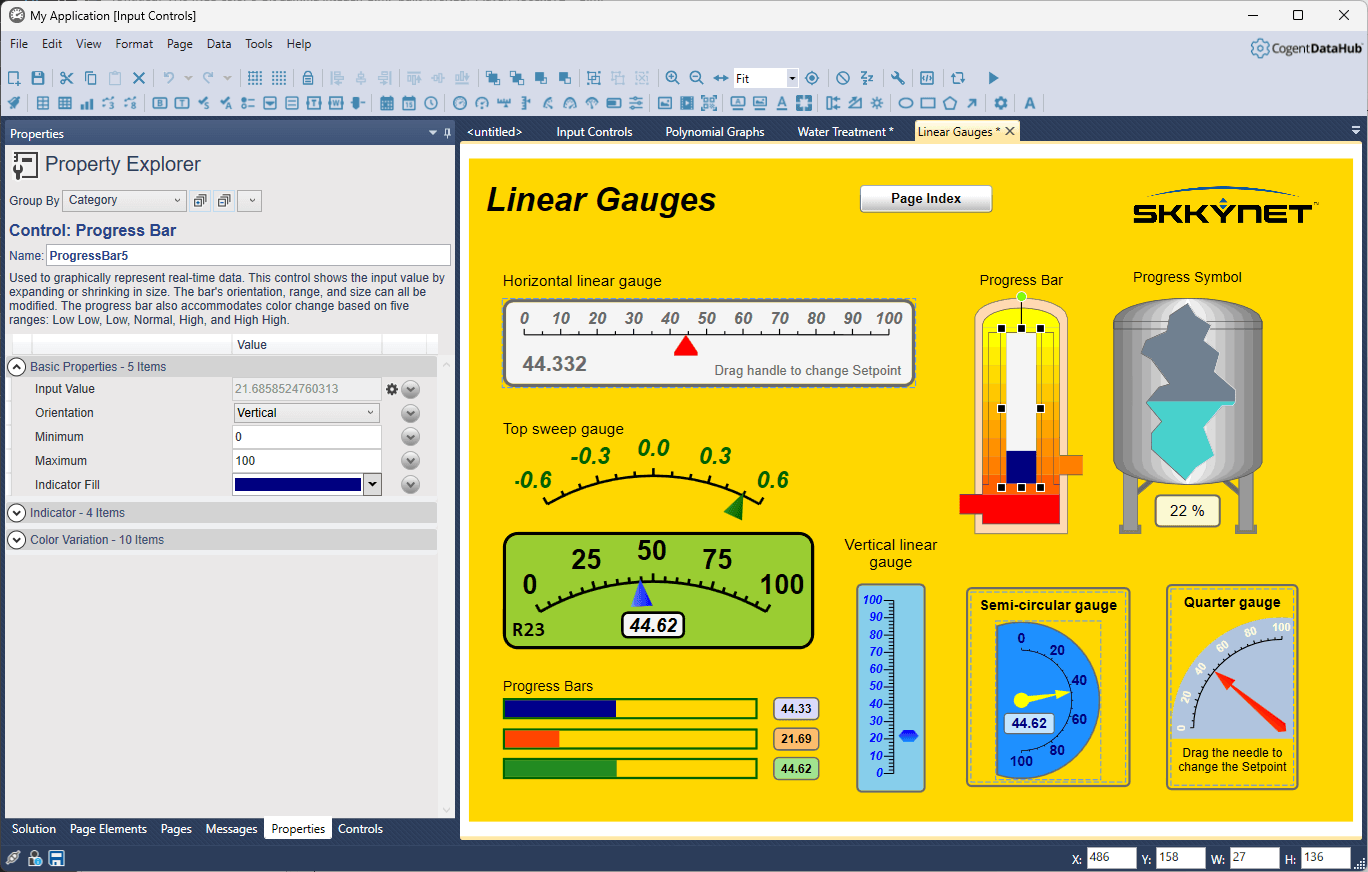The height and width of the screenshot is (872, 1368).
Task: Select the calendar control icon
Action: point(387,103)
